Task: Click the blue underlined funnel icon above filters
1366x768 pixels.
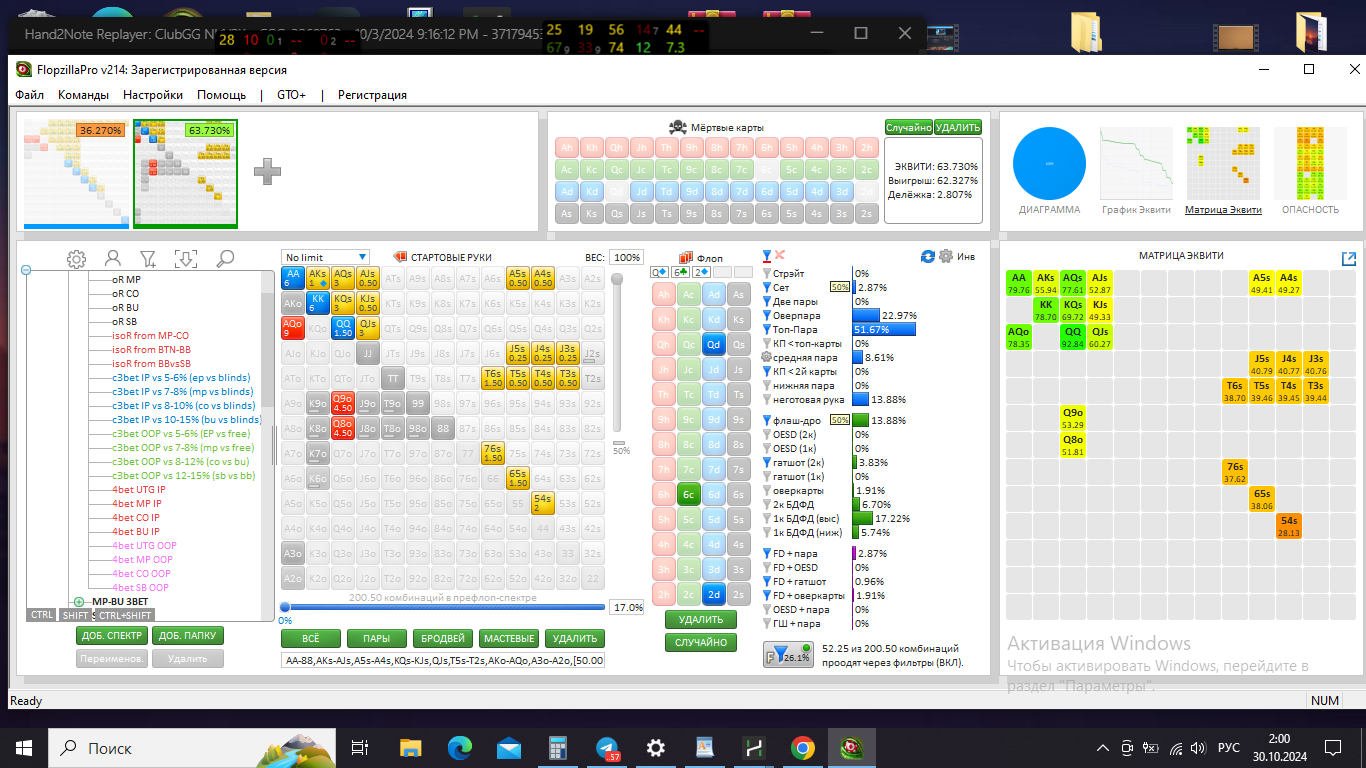Action: (x=767, y=256)
